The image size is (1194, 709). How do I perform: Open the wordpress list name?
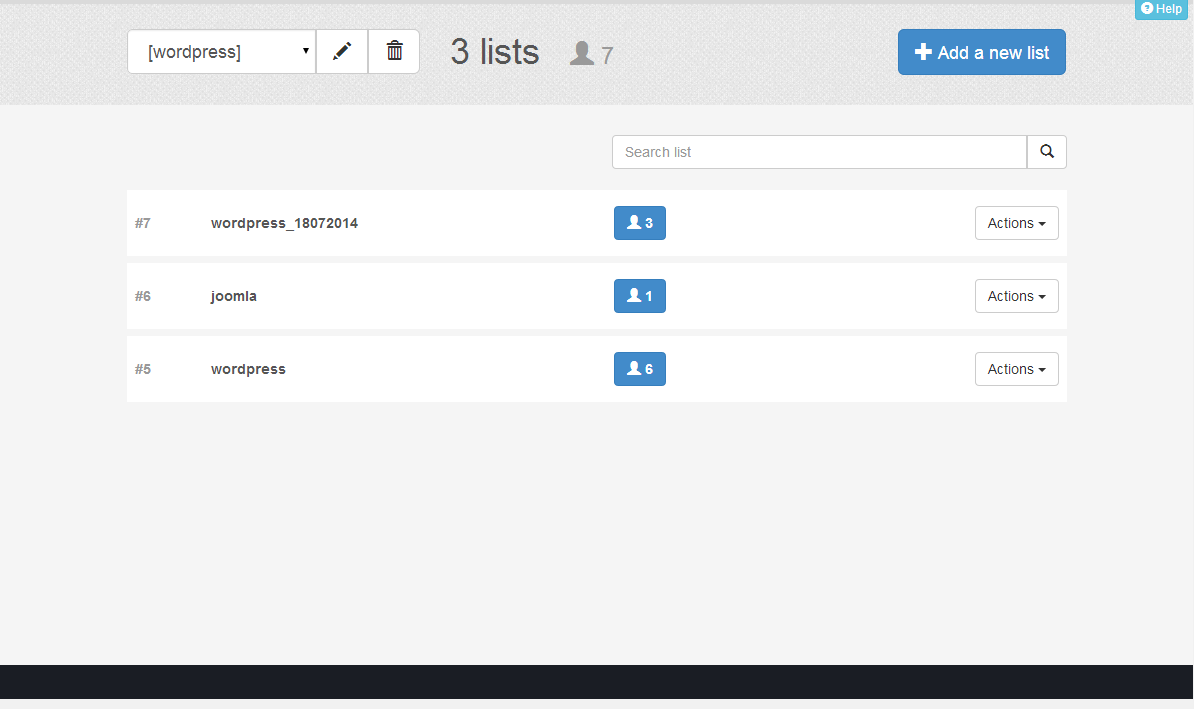[248, 369]
